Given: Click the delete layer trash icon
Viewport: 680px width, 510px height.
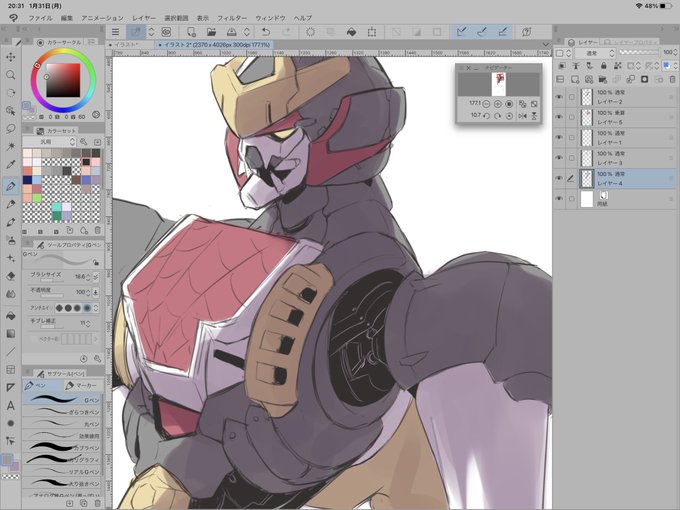Looking at the screenshot, I should (672, 79).
